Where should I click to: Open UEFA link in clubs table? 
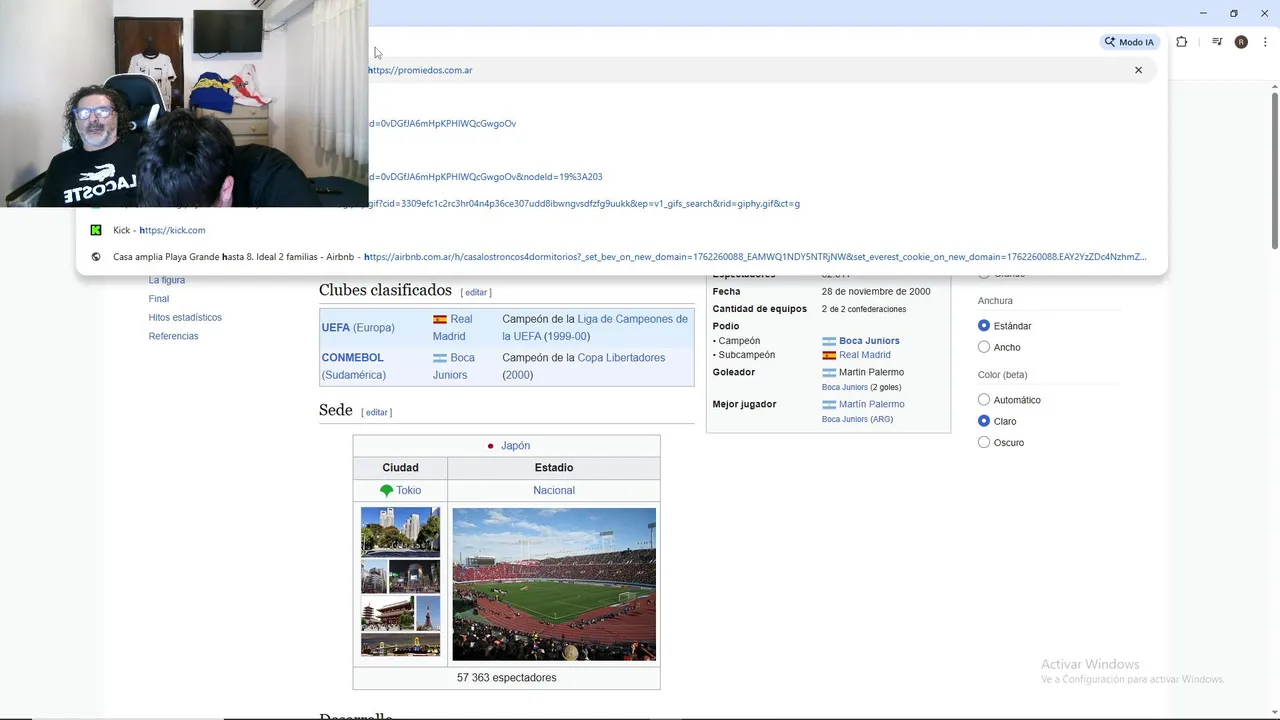click(x=335, y=328)
